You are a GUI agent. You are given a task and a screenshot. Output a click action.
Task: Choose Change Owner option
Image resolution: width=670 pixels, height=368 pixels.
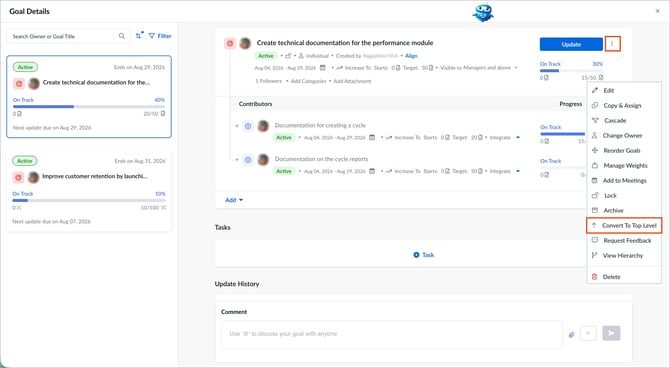point(624,135)
